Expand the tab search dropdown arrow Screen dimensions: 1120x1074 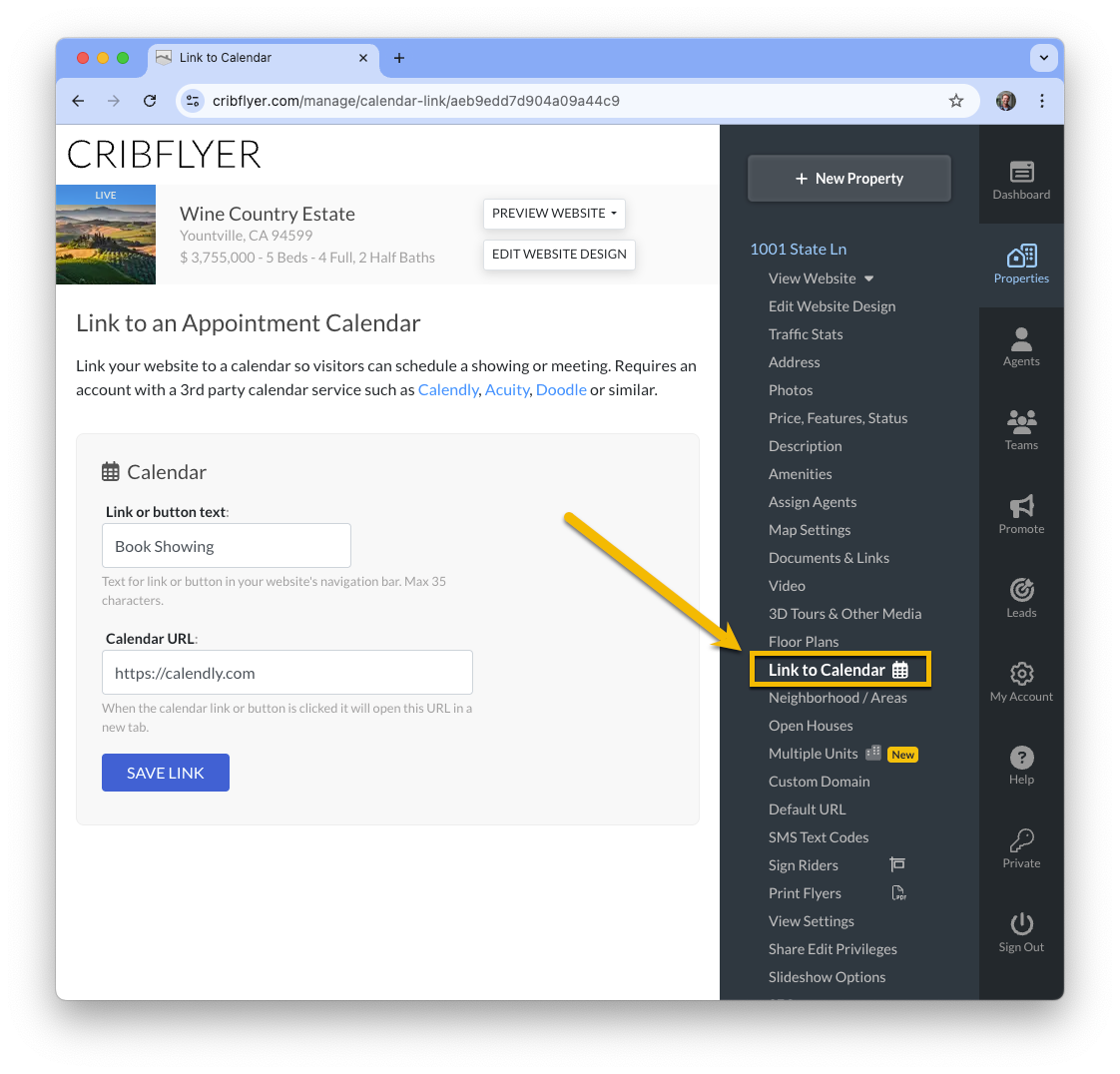click(x=1043, y=58)
